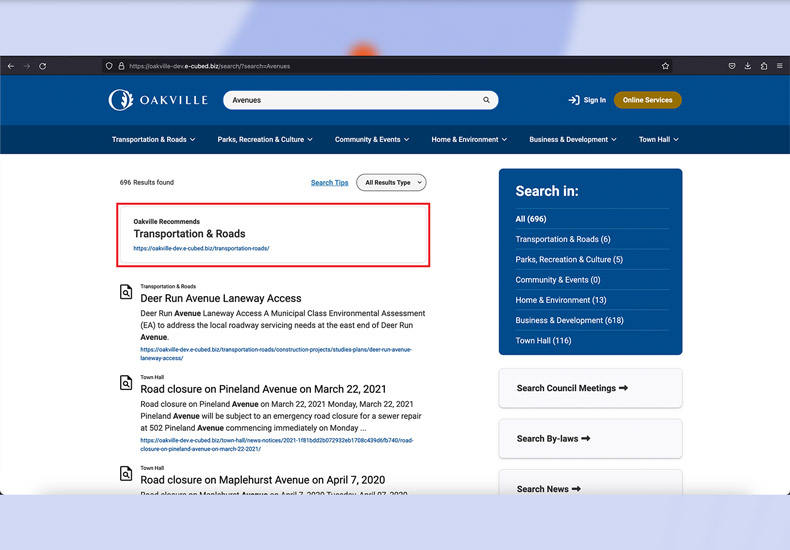The image size is (790, 550).
Task: Reload the page with refresh icon
Action: pyautogui.click(x=43, y=66)
